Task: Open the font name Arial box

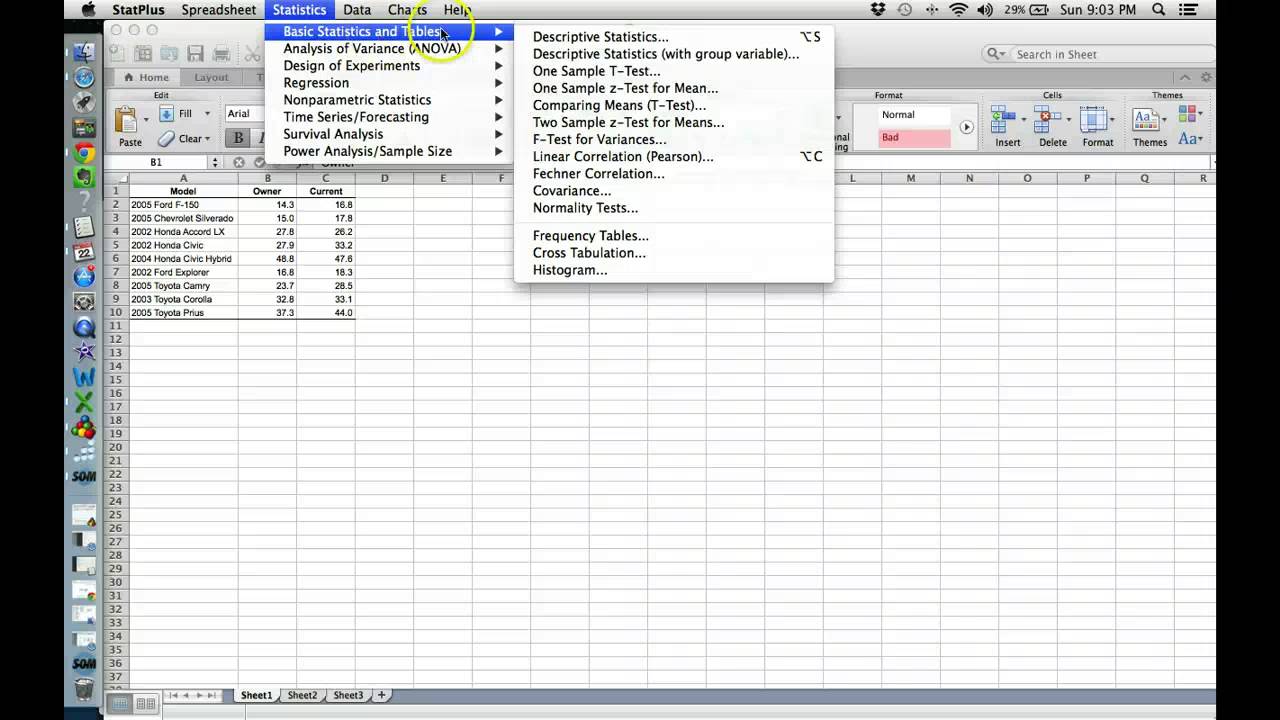Action: pyautogui.click(x=244, y=114)
